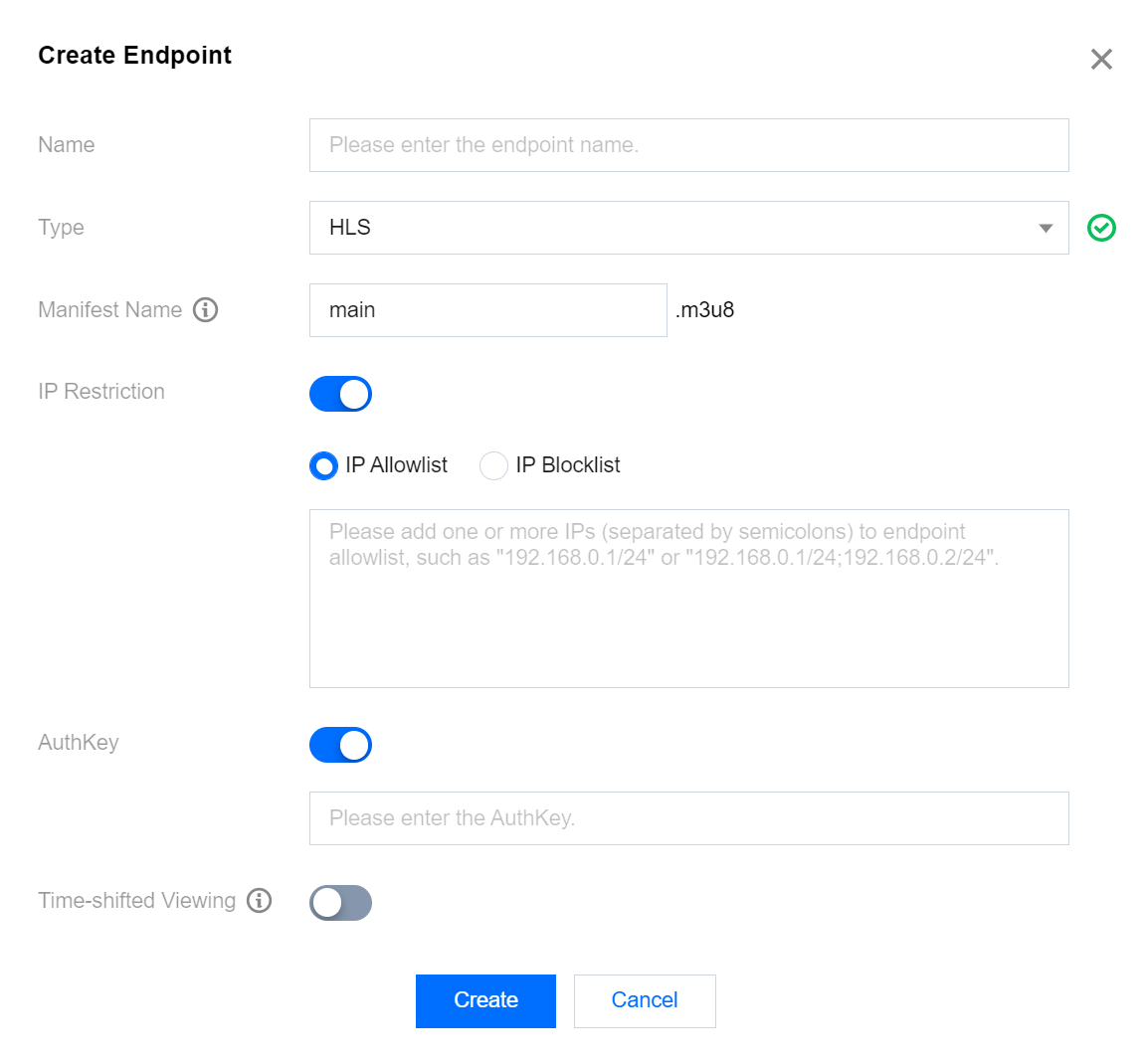Click the IP allowlist text area
The height and width of the screenshot is (1064, 1147).
tap(688, 617)
